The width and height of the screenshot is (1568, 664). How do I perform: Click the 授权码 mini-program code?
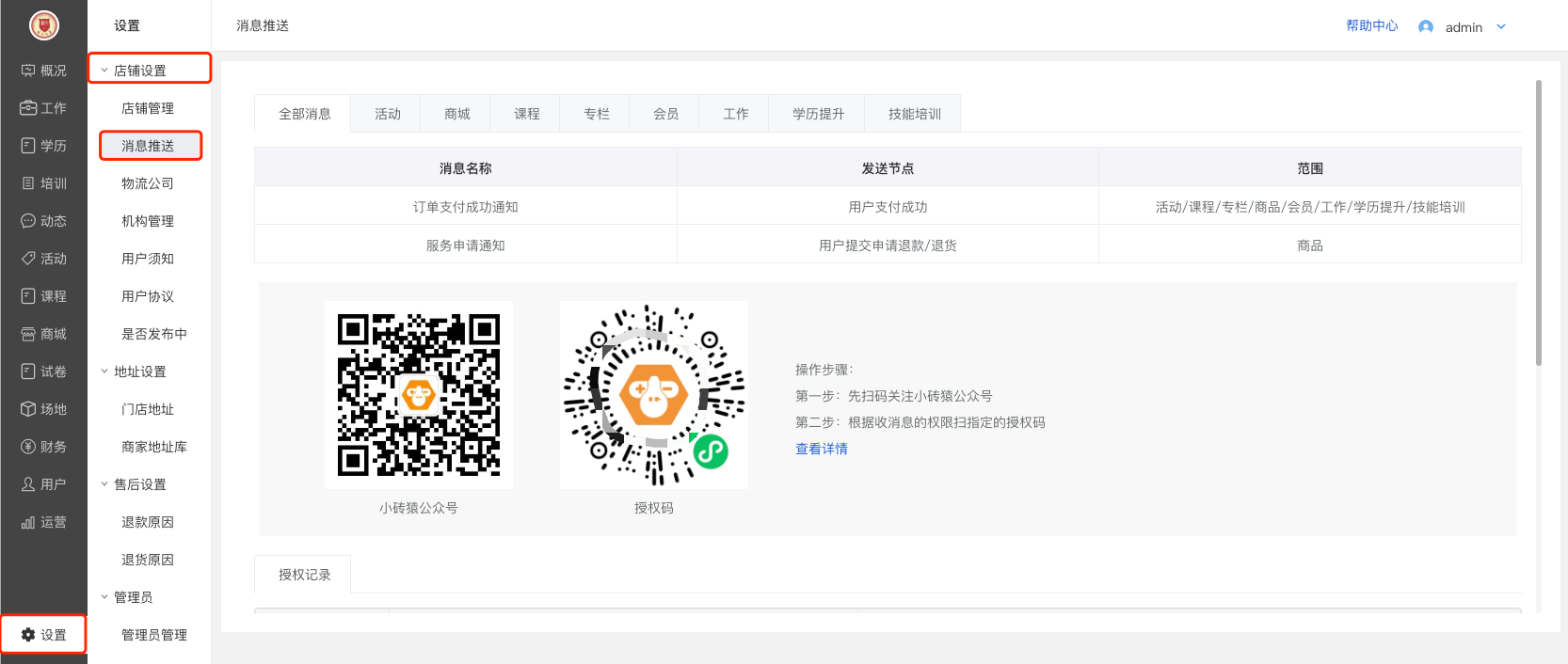click(654, 395)
